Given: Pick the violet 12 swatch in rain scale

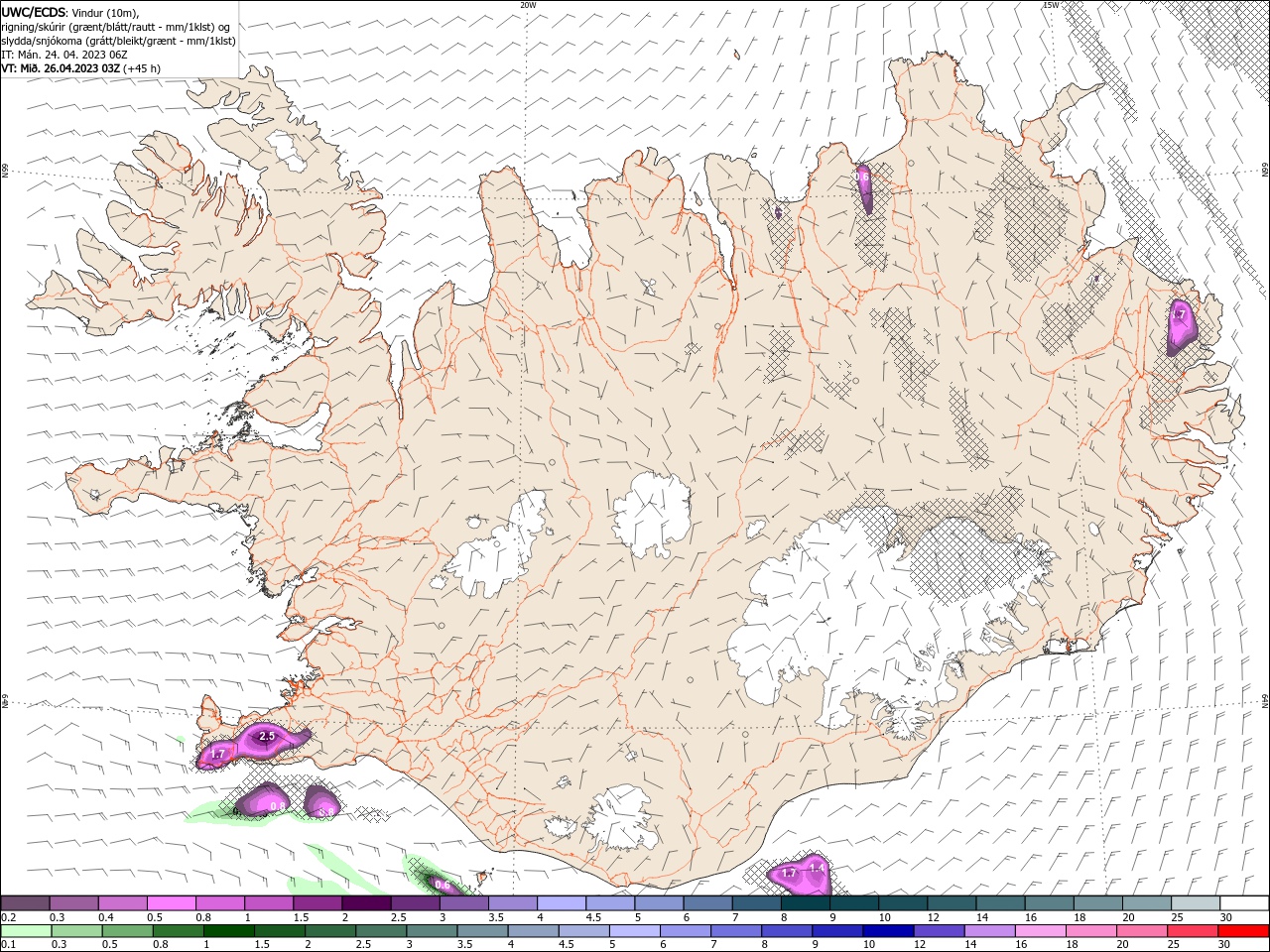Looking at the screenshot, I should tap(940, 931).
